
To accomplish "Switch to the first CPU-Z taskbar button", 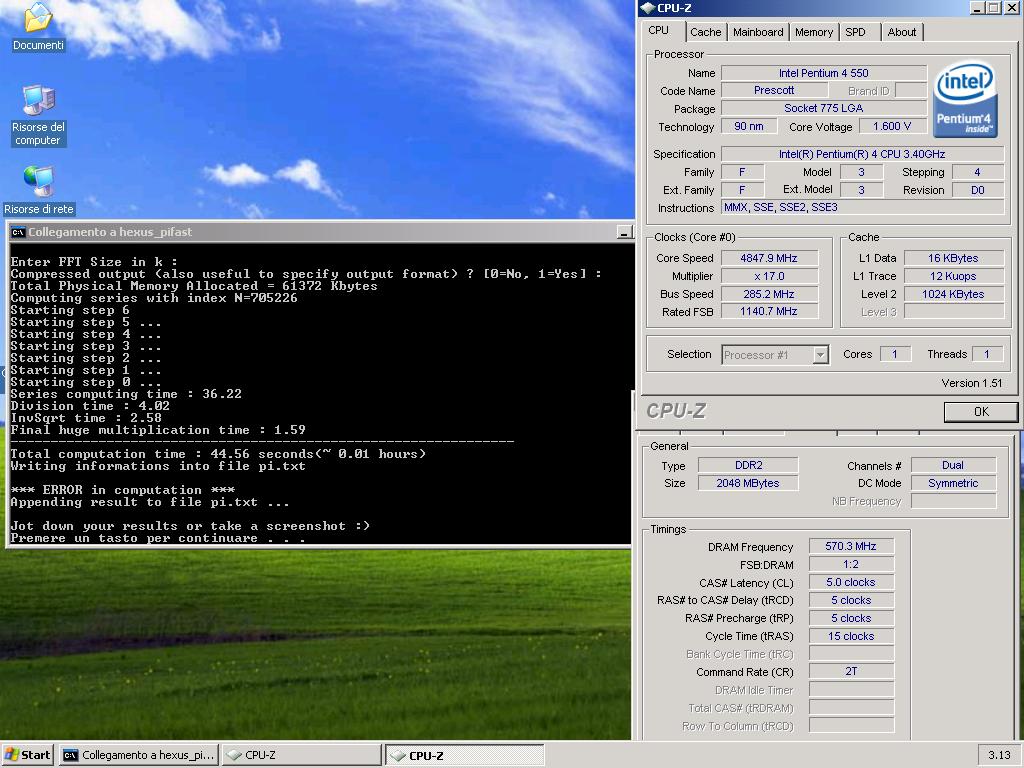I will [300, 755].
